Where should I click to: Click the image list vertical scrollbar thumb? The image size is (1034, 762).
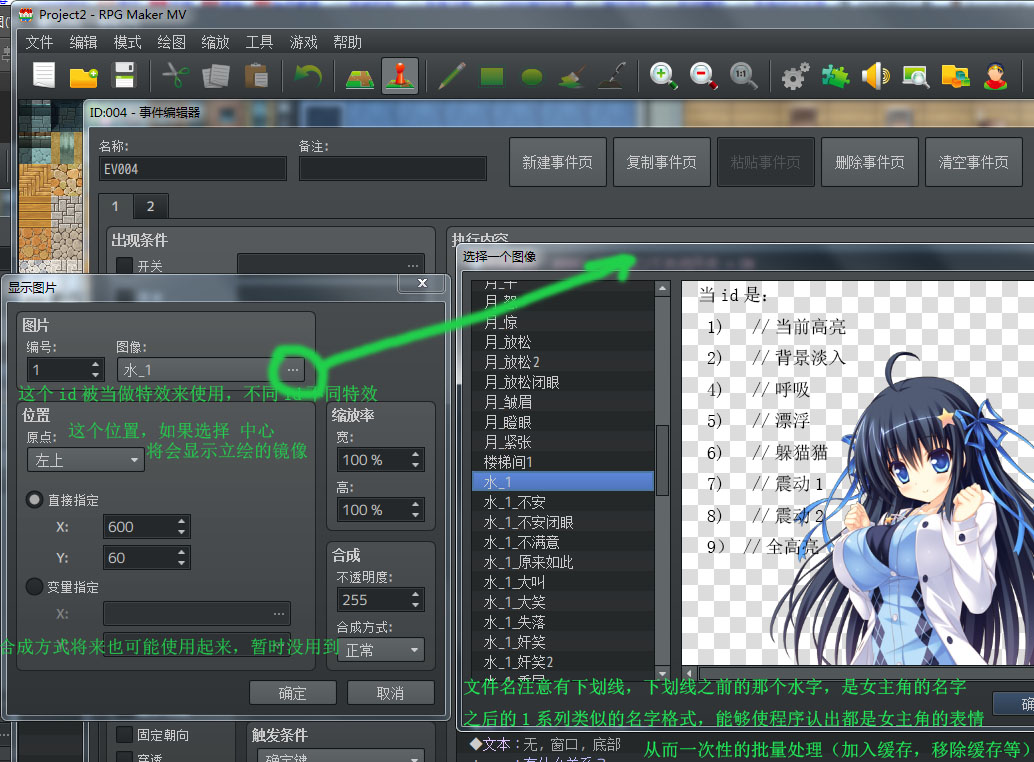(662, 459)
